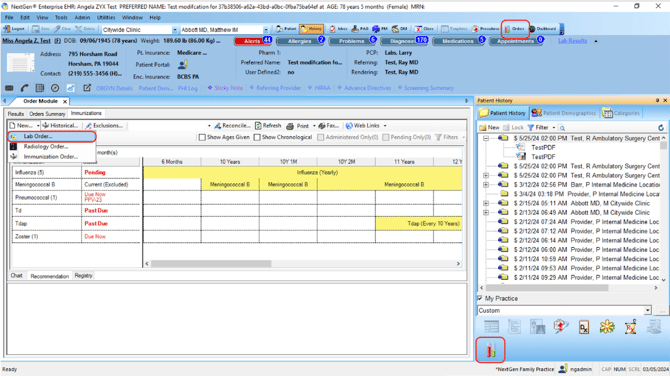Click the Print icon in immunizations toolbar
The width and height of the screenshot is (670, 377).
(x=298, y=126)
